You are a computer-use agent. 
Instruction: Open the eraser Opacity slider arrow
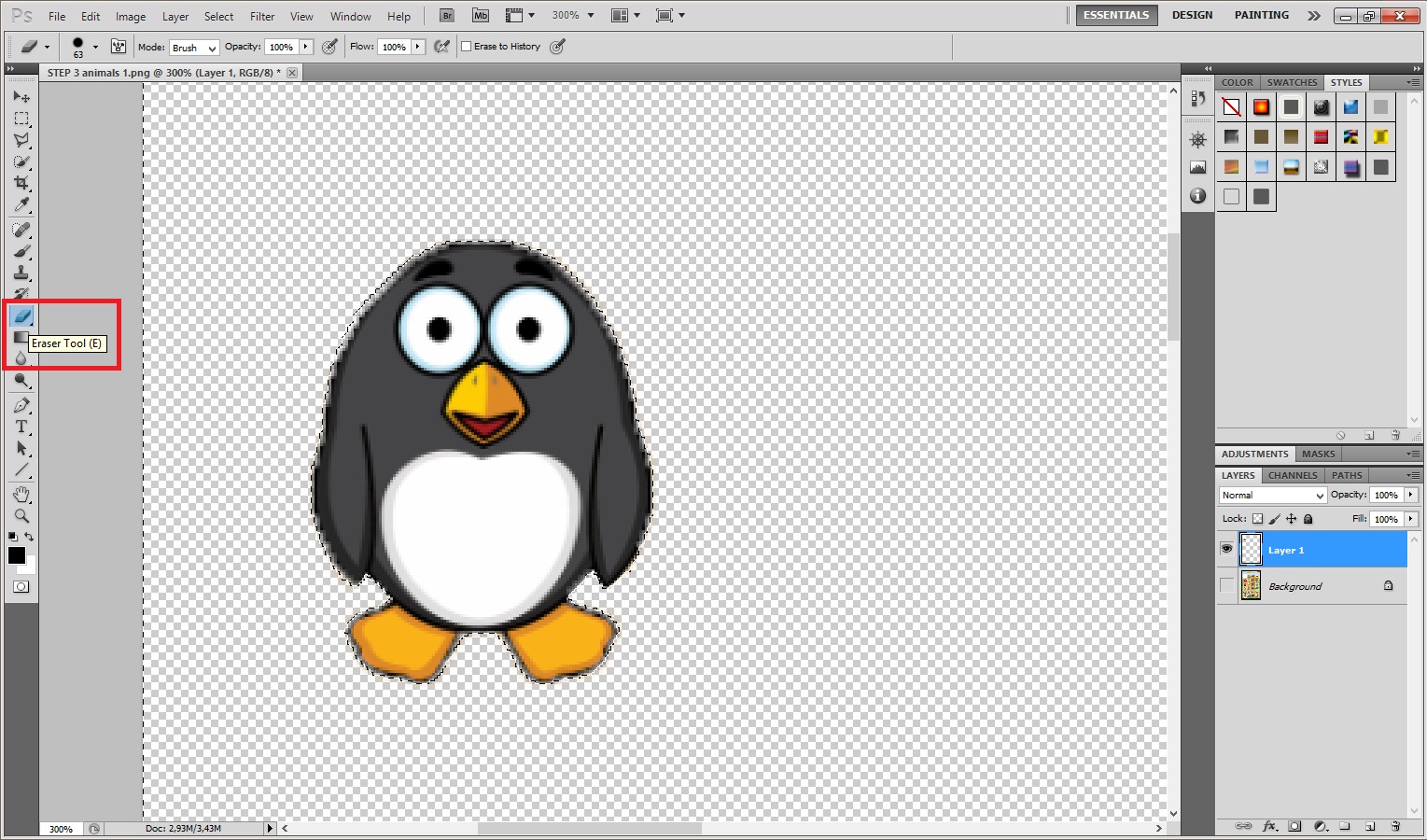[305, 47]
